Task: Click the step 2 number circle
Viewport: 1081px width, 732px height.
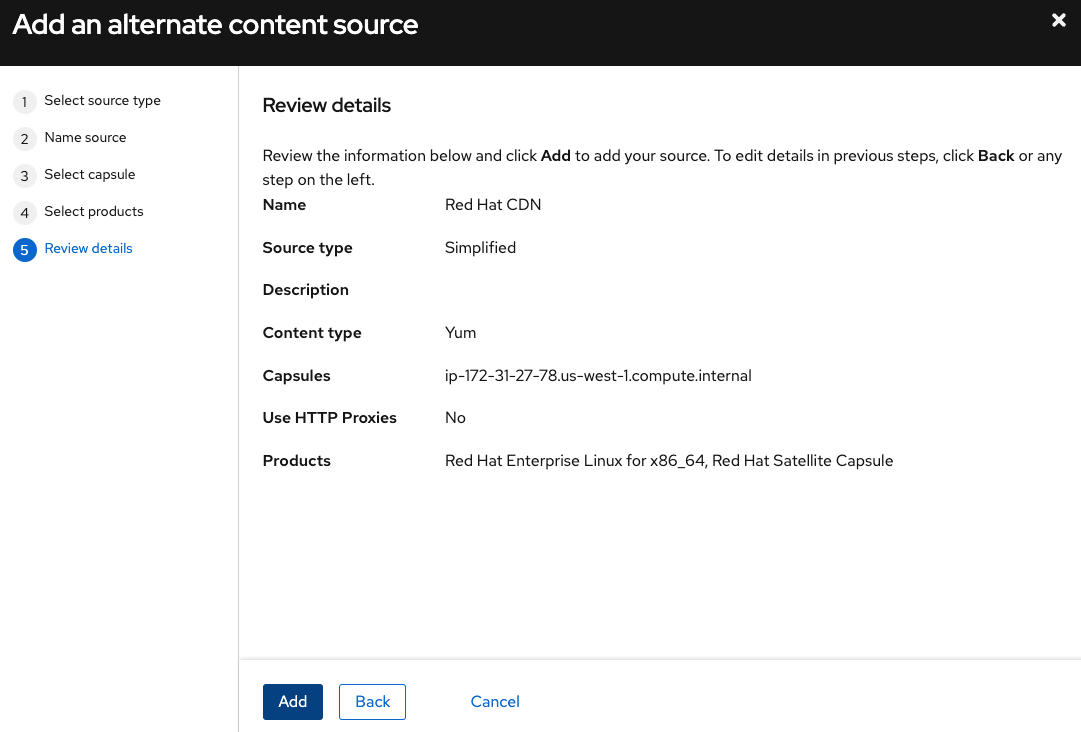Action: (24, 139)
